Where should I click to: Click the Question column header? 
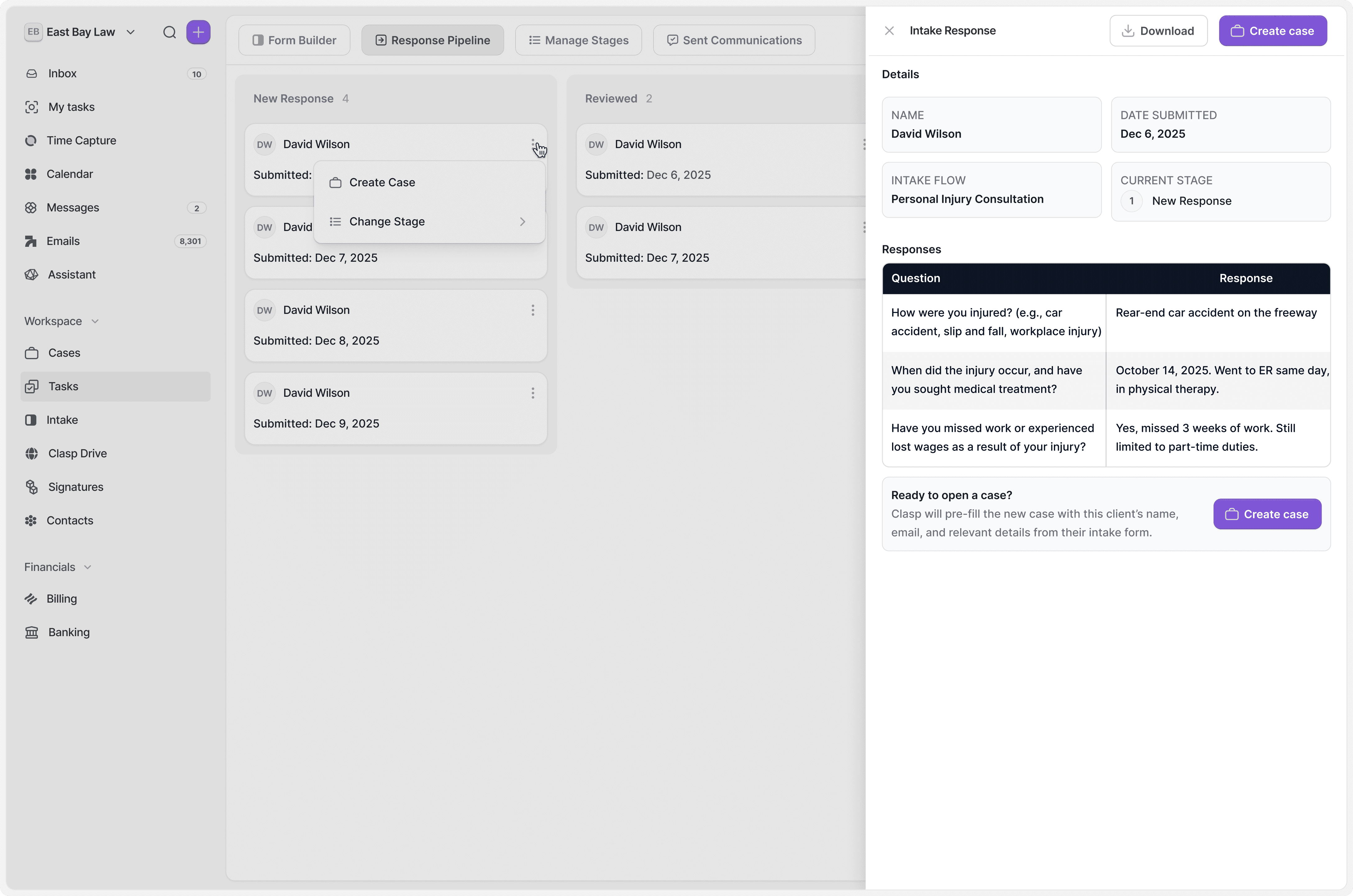916,278
